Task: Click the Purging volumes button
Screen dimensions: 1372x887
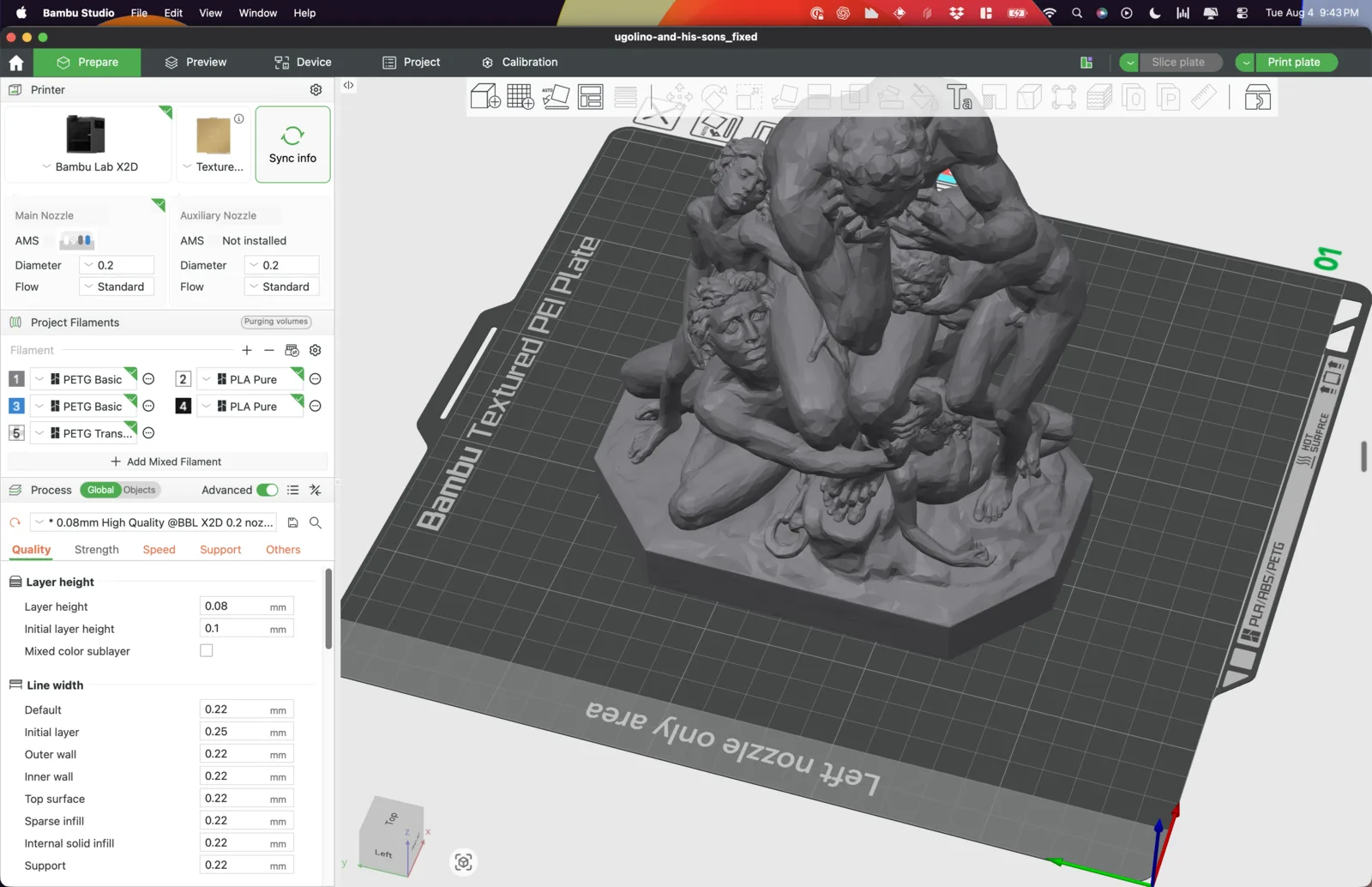Action: tap(276, 322)
